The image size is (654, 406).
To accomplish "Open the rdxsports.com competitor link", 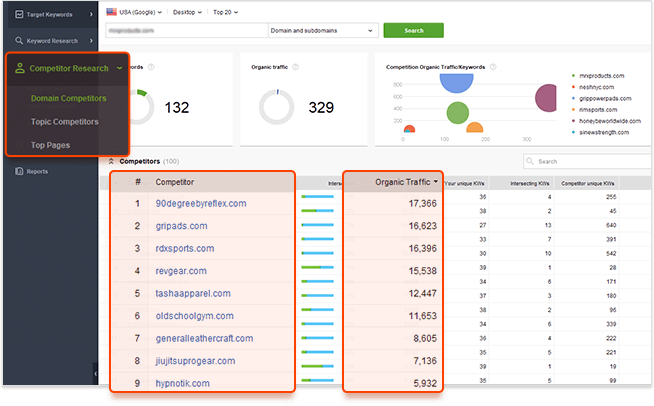I will click(185, 248).
